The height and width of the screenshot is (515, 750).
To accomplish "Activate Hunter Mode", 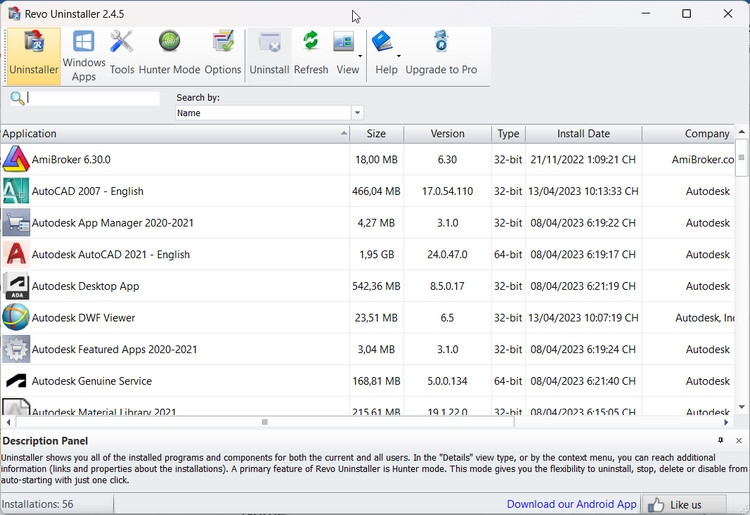I will pos(169,56).
